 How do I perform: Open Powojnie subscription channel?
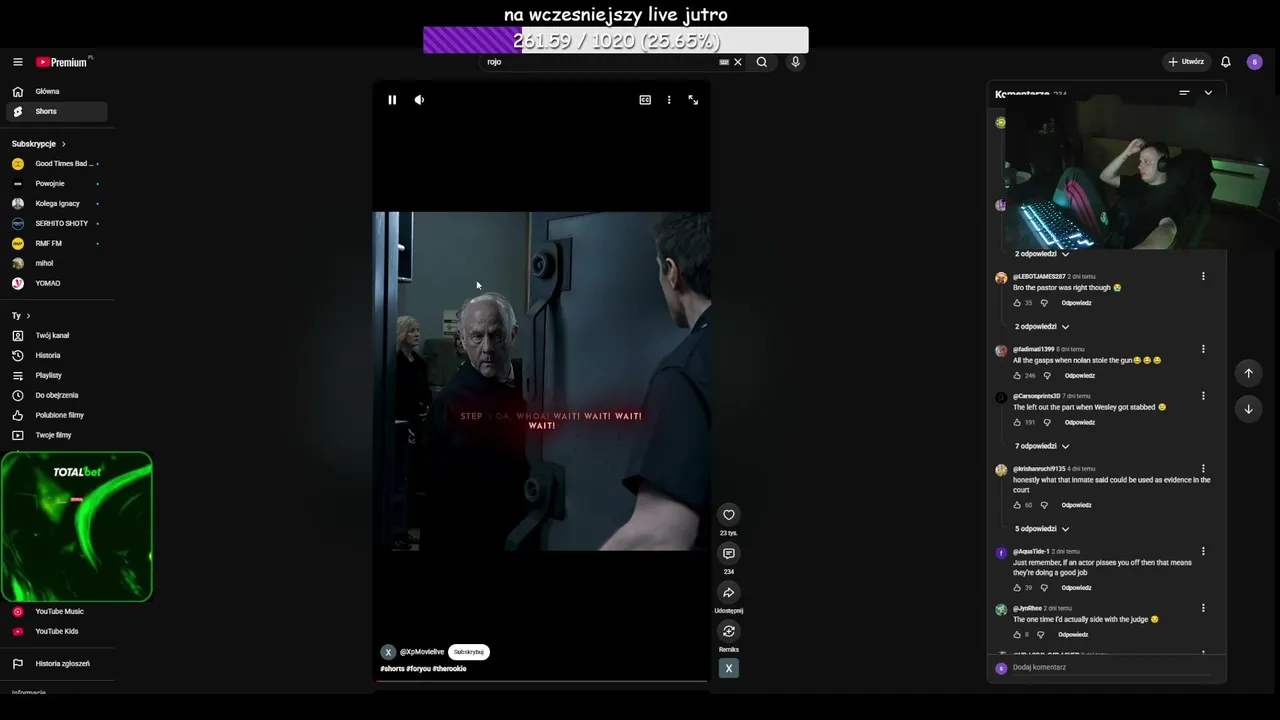pyautogui.click(x=56, y=184)
